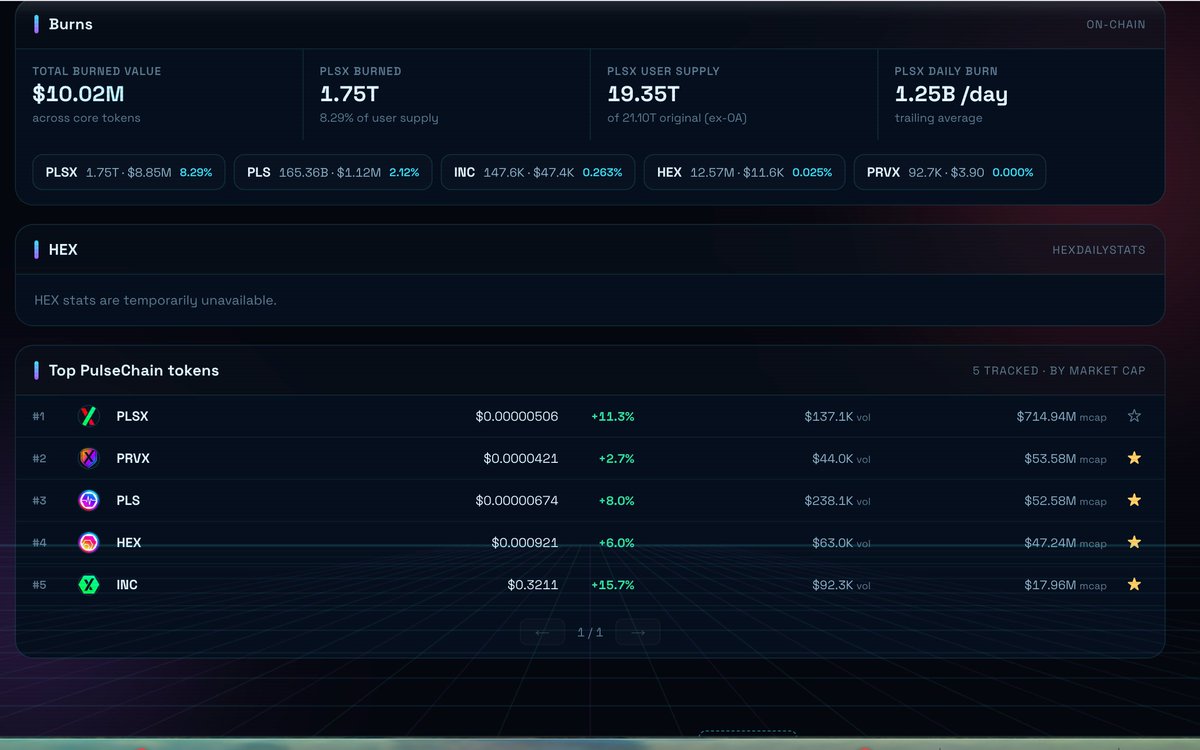Click the HEX token logo icon
This screenshot has width=1200, height=750.
89,542
